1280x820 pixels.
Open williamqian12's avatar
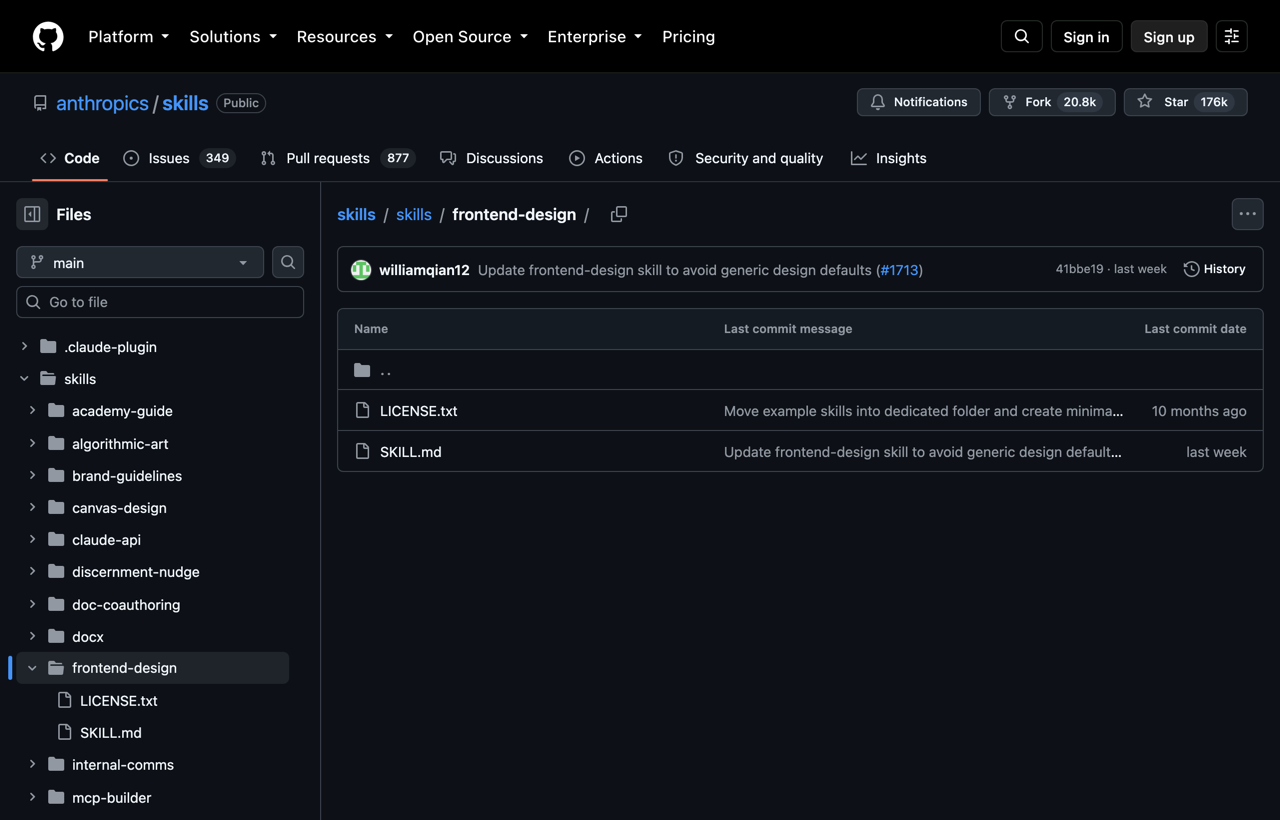361,270
